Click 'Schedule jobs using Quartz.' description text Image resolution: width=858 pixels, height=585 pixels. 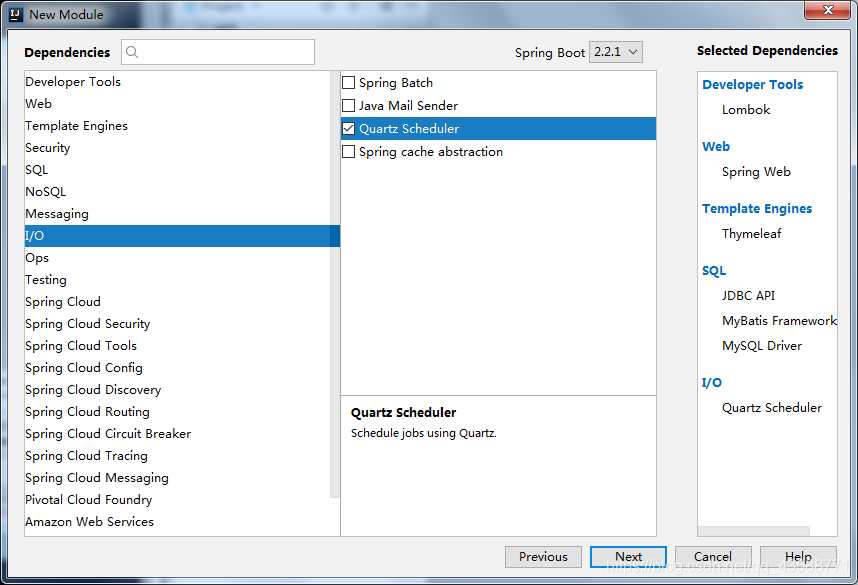click(x=424, y=433)
